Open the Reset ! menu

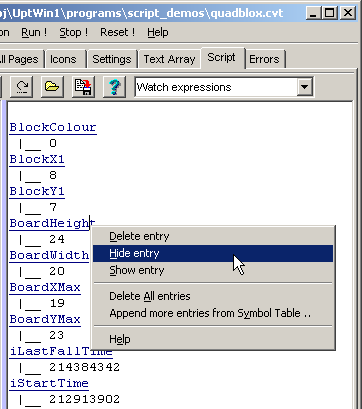117,32
